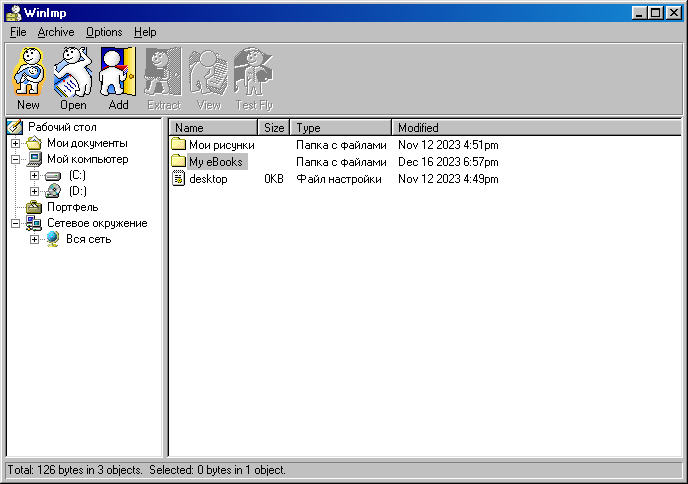Screen dimensions: 688x484
Task: Expand the Мои документы tree node
Action: pyautogui.click(x=16, y=143)
